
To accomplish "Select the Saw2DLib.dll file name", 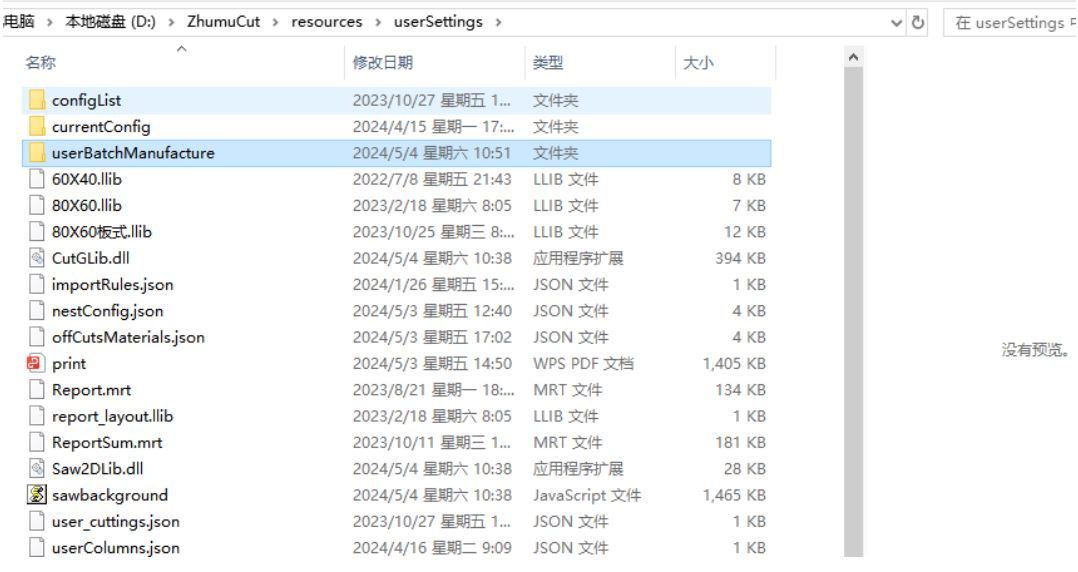I will (98, 469).
